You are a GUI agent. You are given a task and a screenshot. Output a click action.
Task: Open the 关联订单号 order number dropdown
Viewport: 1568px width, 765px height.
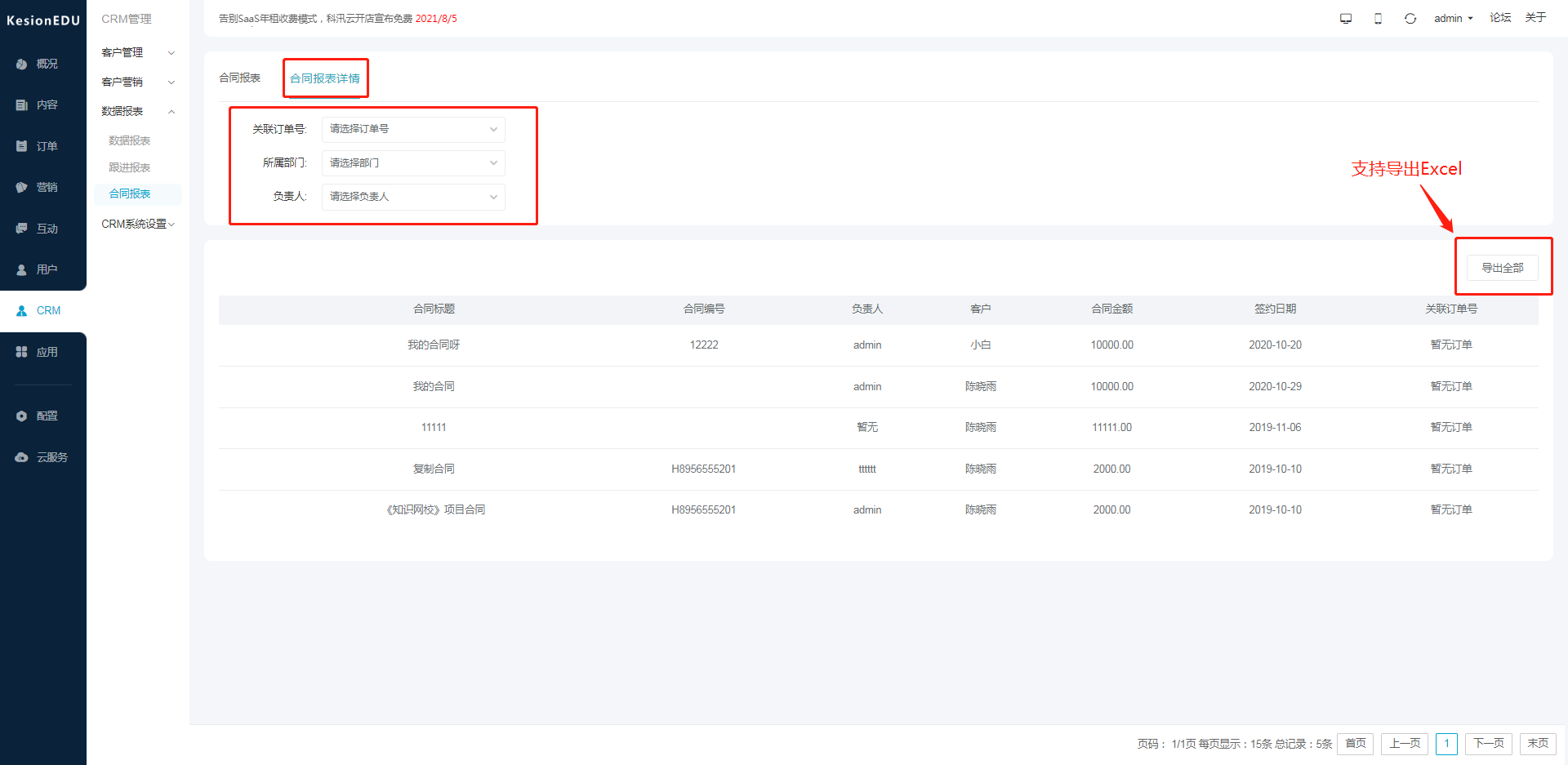coord(413,129)
